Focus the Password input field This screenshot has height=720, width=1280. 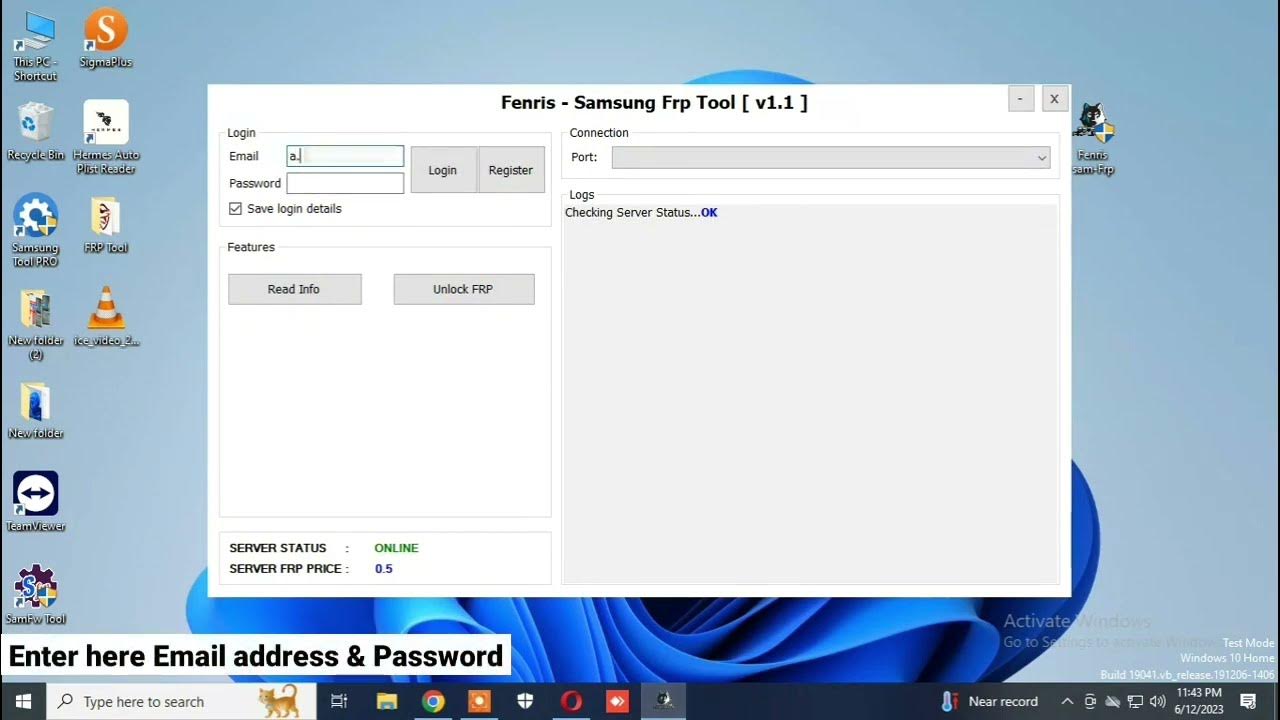tap(345, 183)
